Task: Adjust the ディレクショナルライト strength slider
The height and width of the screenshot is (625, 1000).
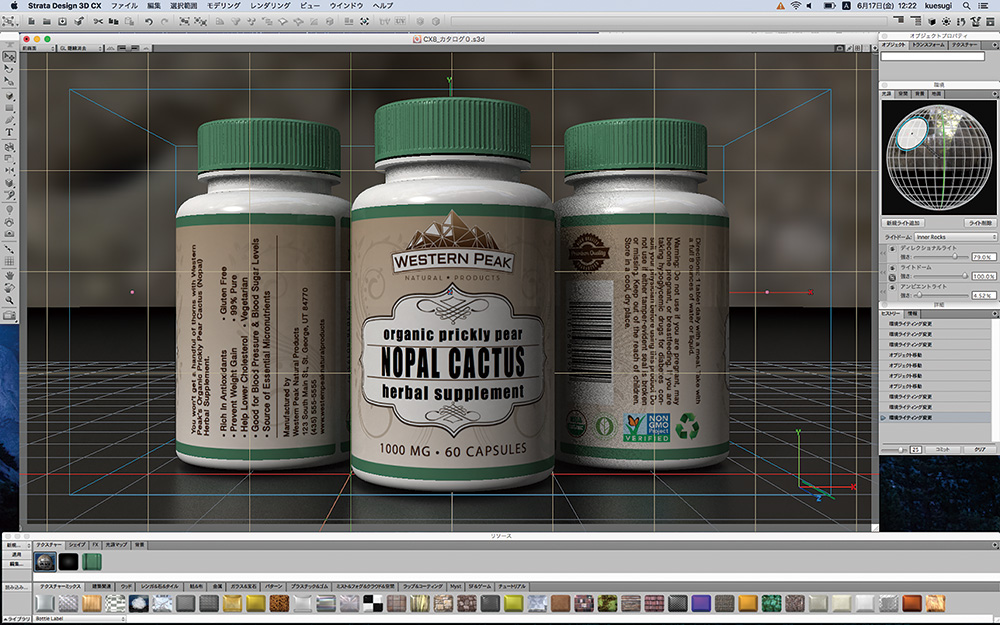Action: [941, 256]
